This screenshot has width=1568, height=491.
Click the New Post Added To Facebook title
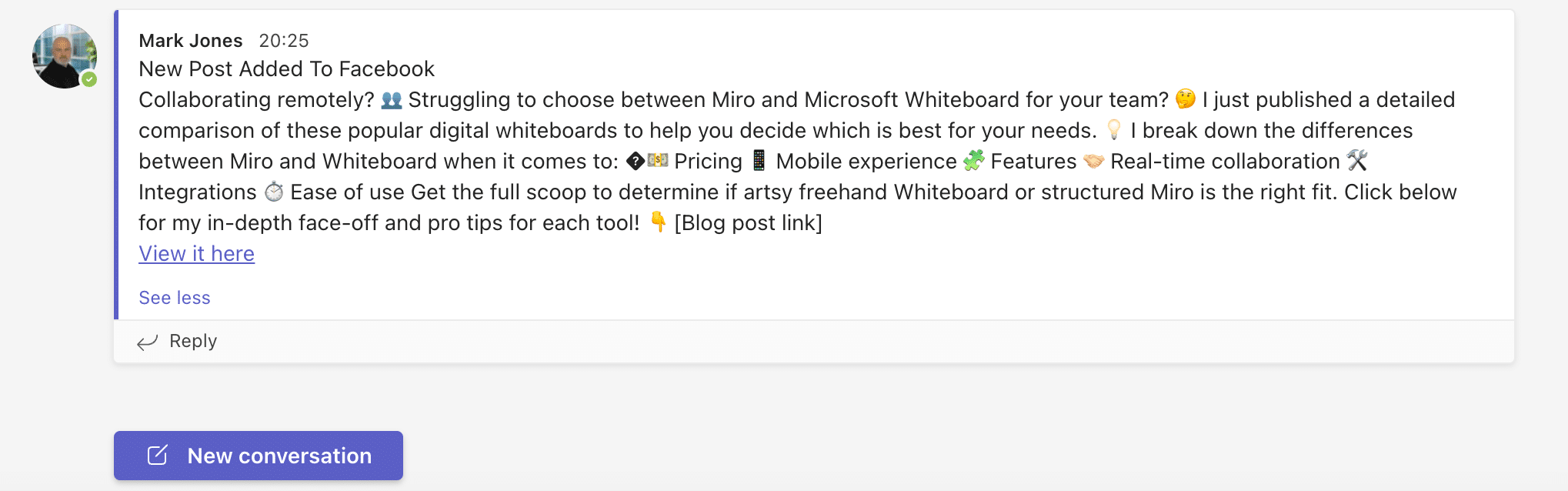286,68
